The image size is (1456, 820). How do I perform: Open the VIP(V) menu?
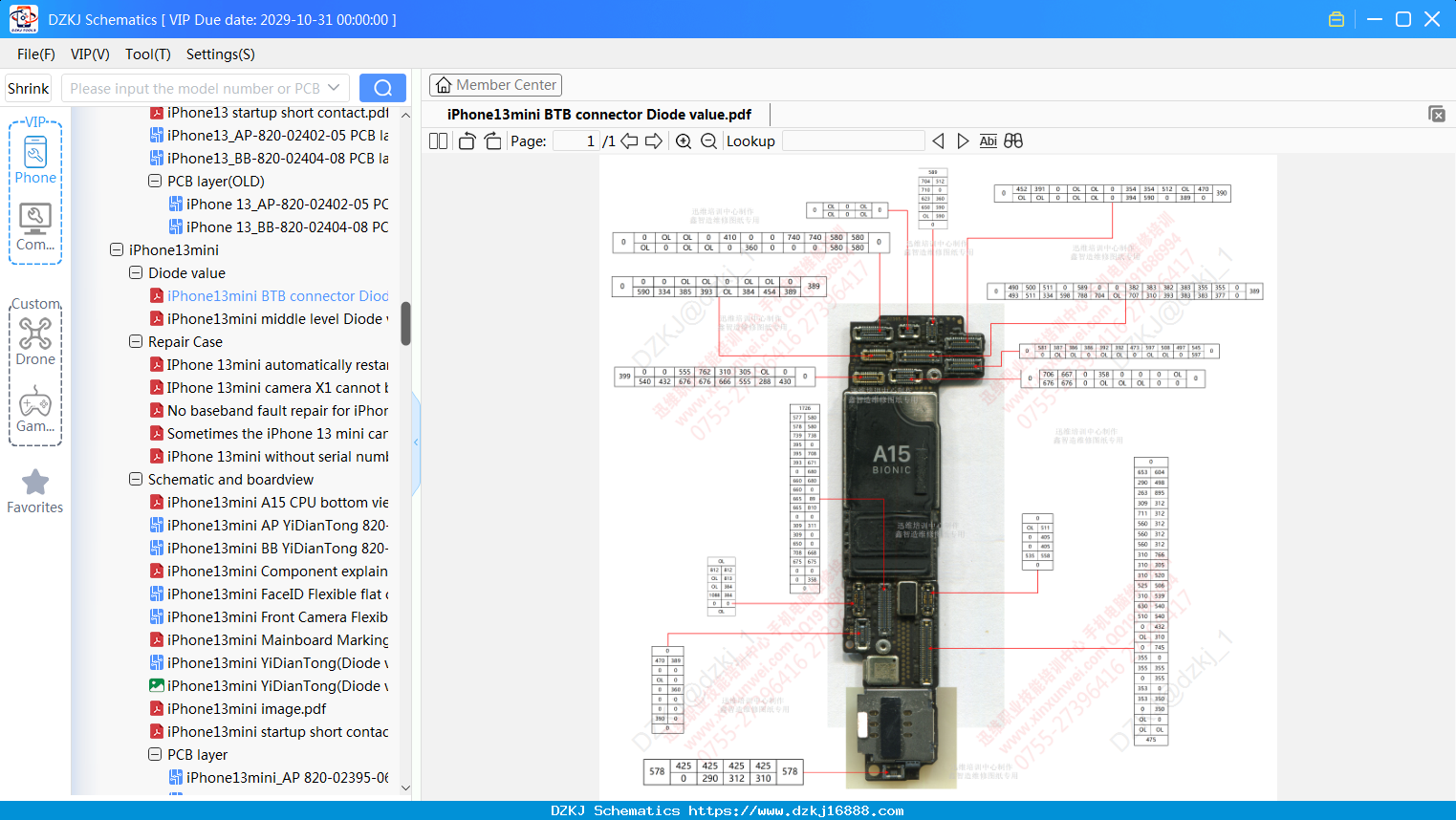[x=90, y=54]
